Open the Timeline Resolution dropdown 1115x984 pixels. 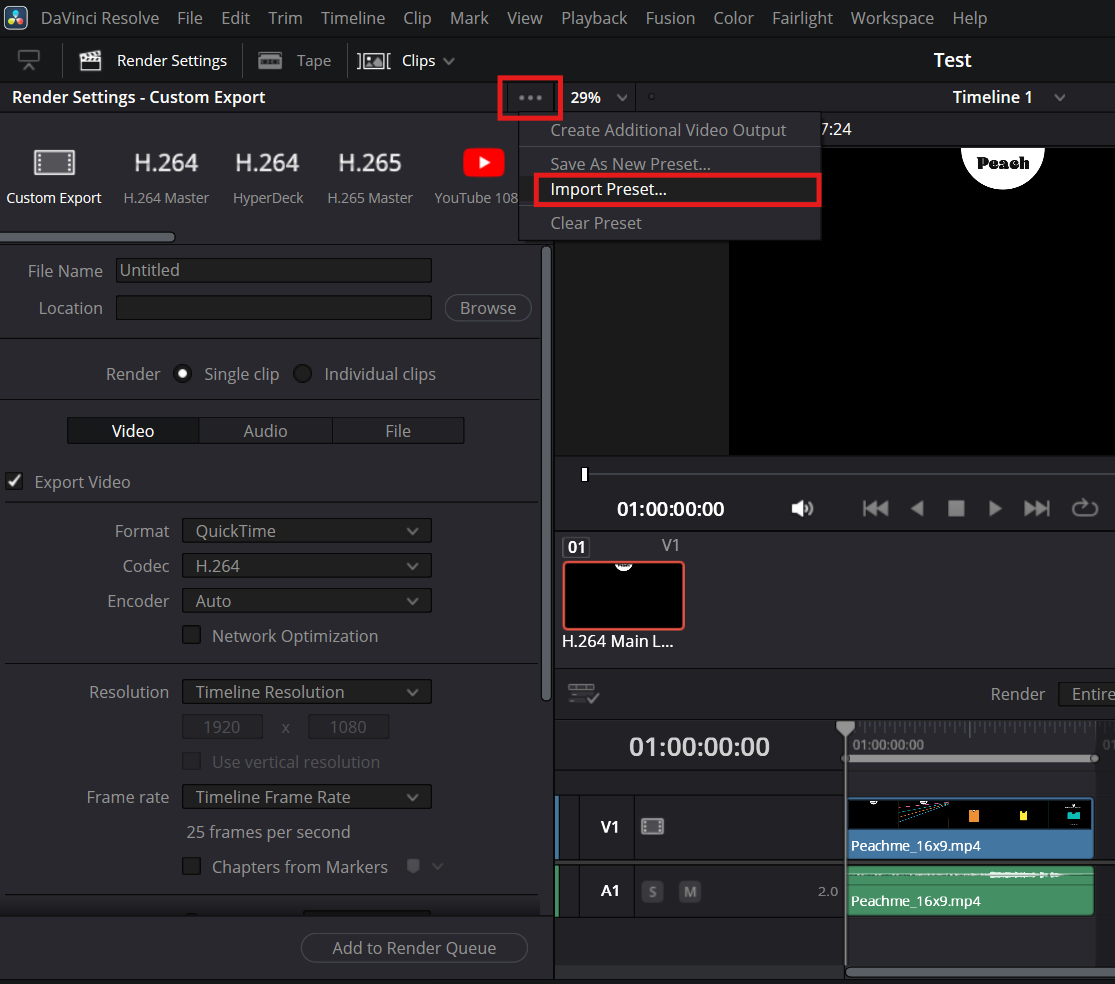click(306, 692)
